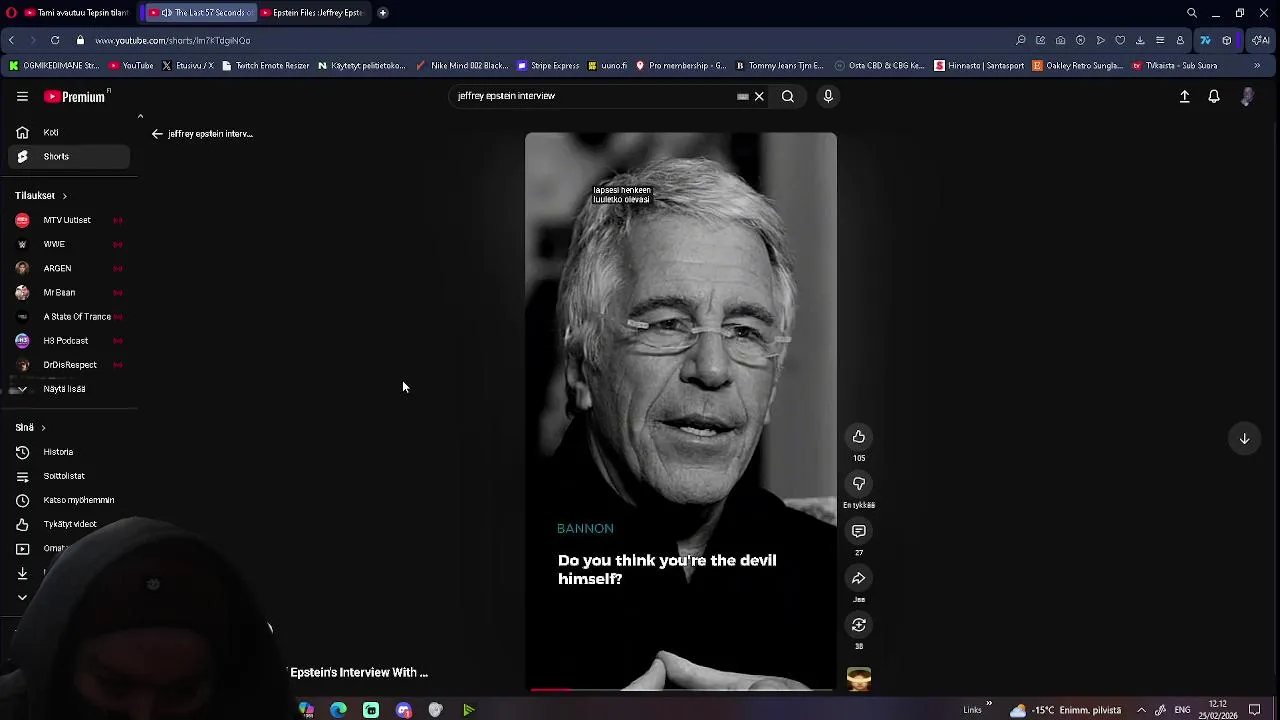Click the search magnifier button
The height and width of the screenshot is (720, 1280).
(x=788, y=96)
